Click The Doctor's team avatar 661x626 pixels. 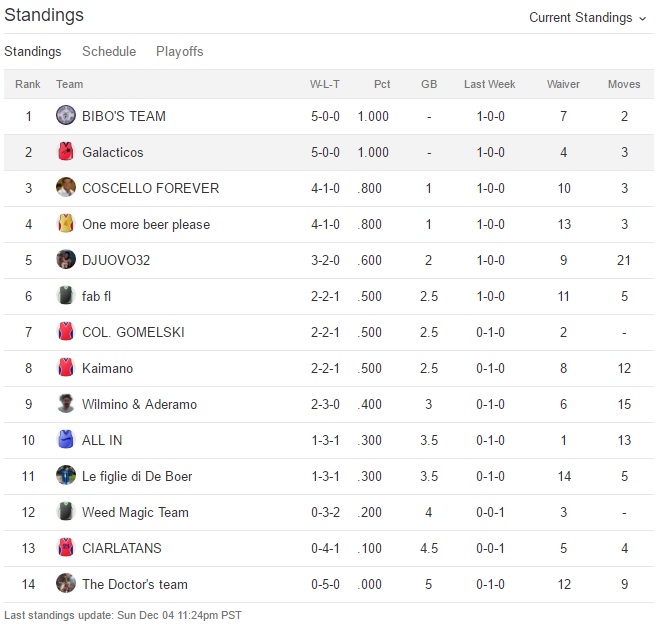[66, 584]
